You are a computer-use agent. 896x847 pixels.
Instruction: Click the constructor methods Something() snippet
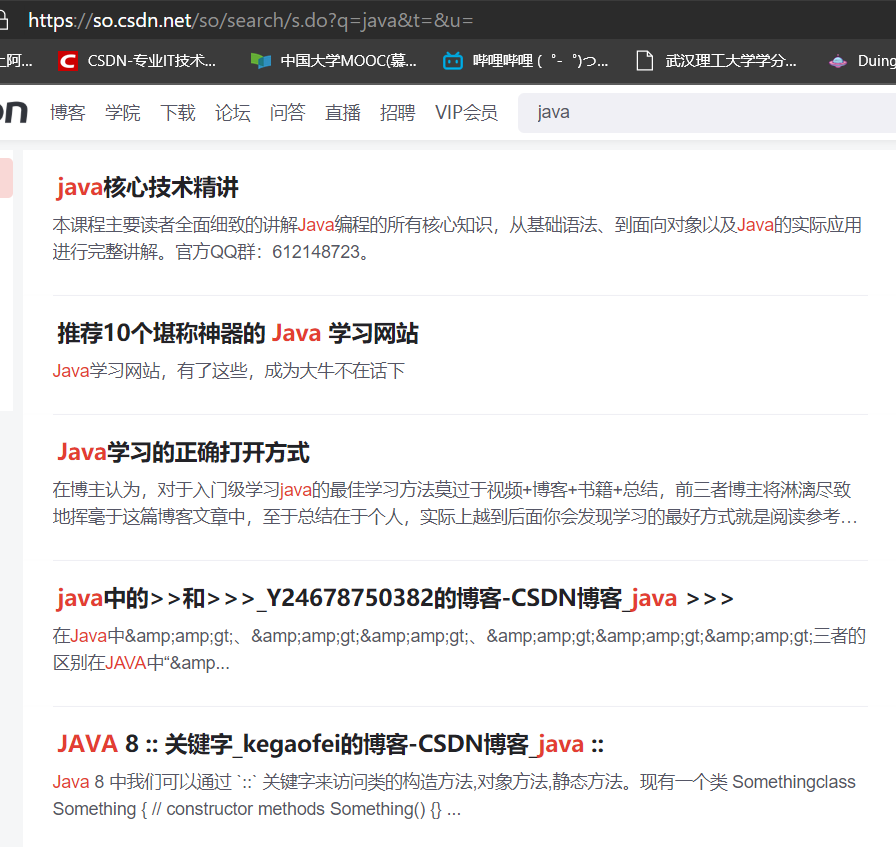click(x=257, y=809)
